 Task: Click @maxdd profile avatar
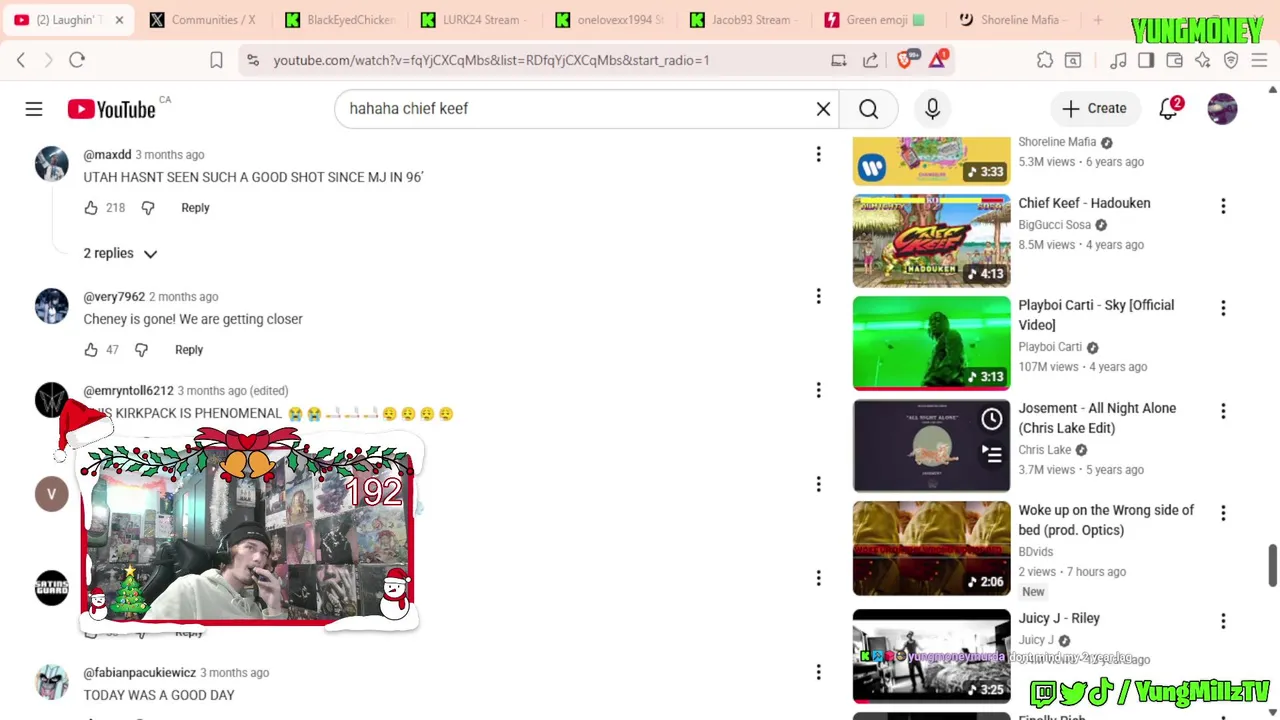click(x=52, y=164)
